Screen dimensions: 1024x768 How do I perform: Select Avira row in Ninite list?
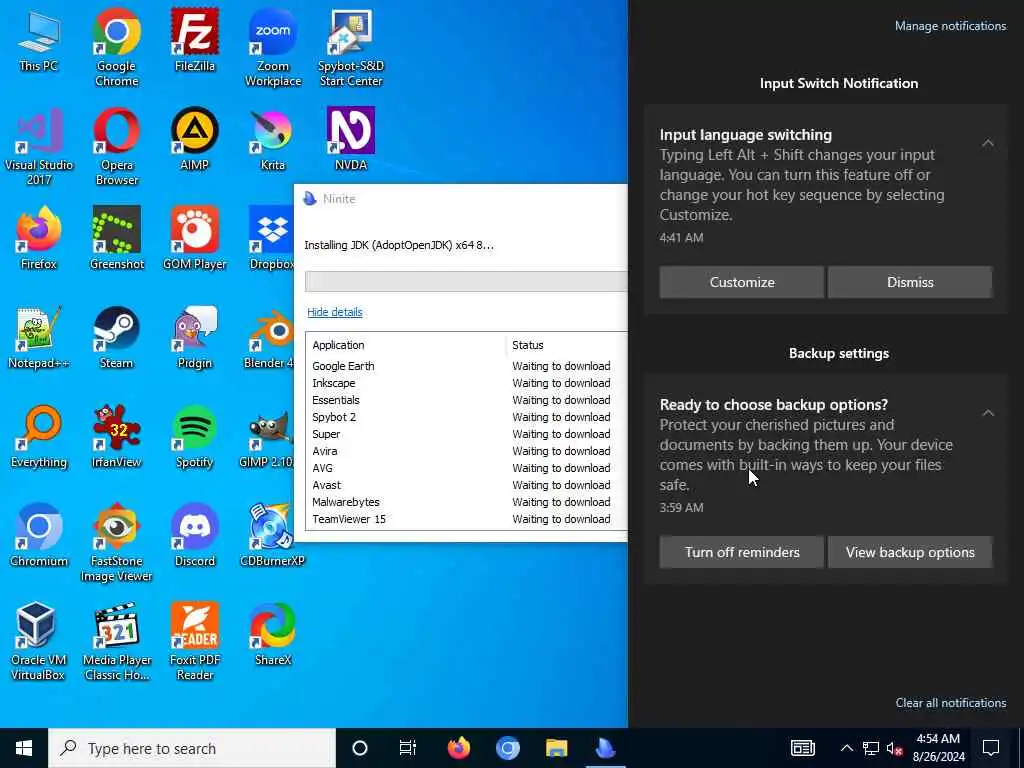coord(466,451)
